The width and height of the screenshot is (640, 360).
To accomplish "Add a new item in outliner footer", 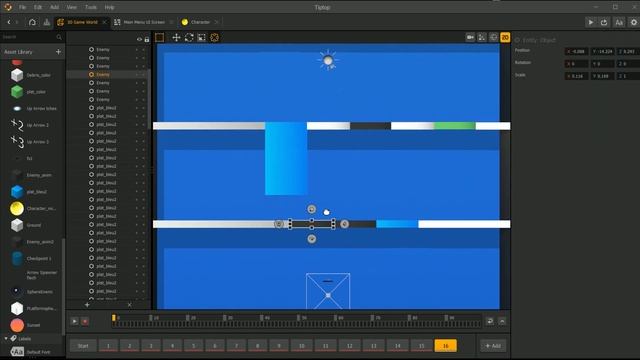I will pyautogui.click(x=87, y=304).
